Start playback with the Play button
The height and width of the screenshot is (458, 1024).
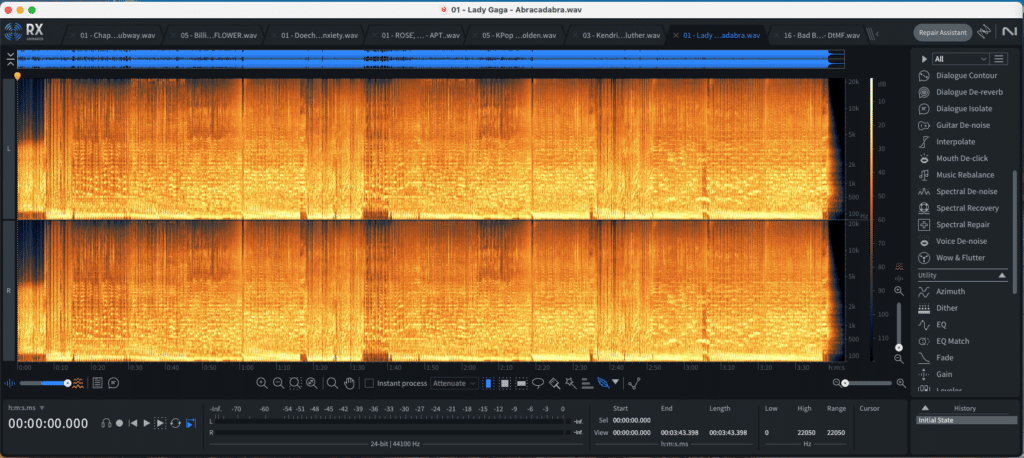click(146, 423)
